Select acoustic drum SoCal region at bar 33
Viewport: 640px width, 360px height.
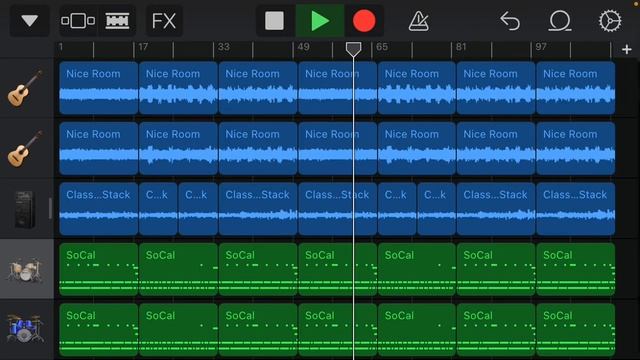[258, 269]
